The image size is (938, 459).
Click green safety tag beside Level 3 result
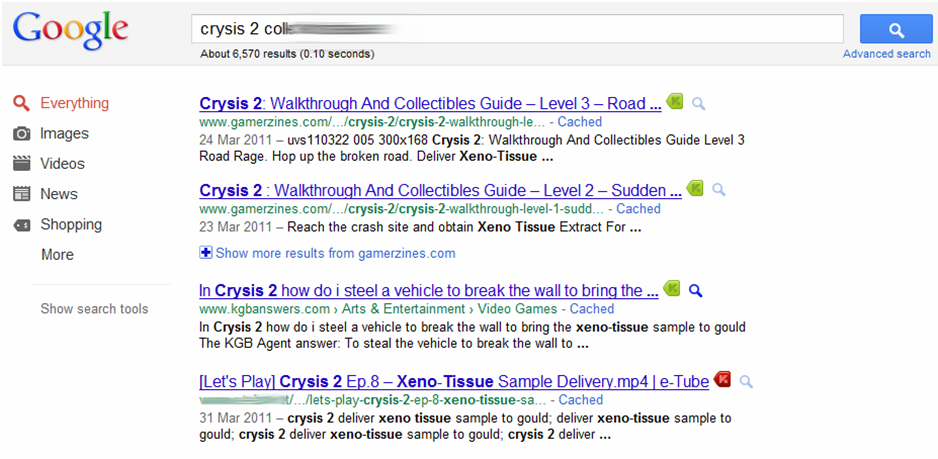point(675,102)
